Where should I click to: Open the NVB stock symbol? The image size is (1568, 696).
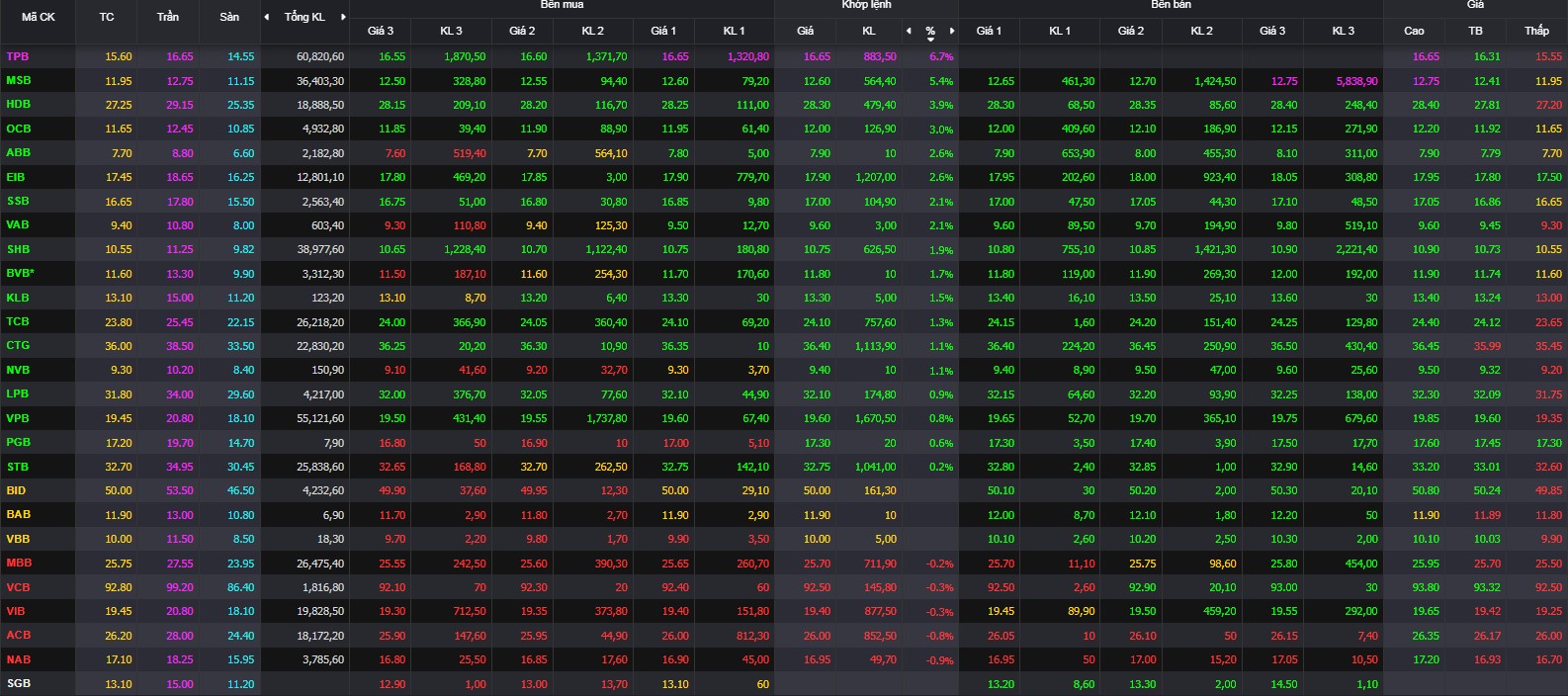pos(19,370)
